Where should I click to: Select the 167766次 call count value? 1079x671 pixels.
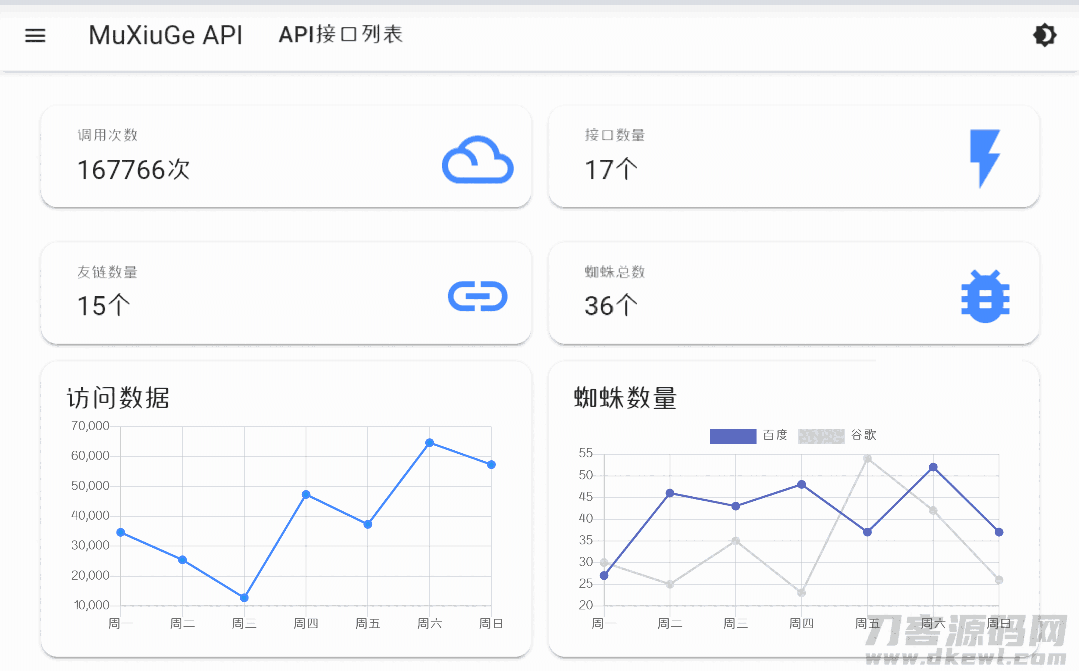[133, 170]
